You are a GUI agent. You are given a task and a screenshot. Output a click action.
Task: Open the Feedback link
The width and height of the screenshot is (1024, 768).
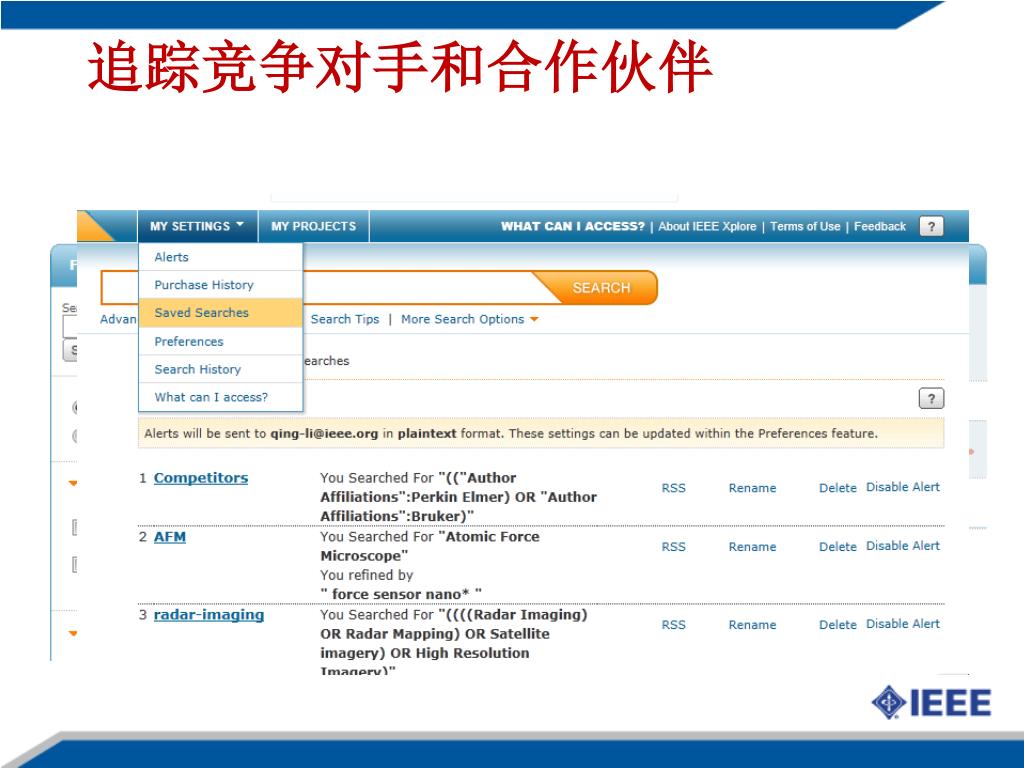(880, 226)
